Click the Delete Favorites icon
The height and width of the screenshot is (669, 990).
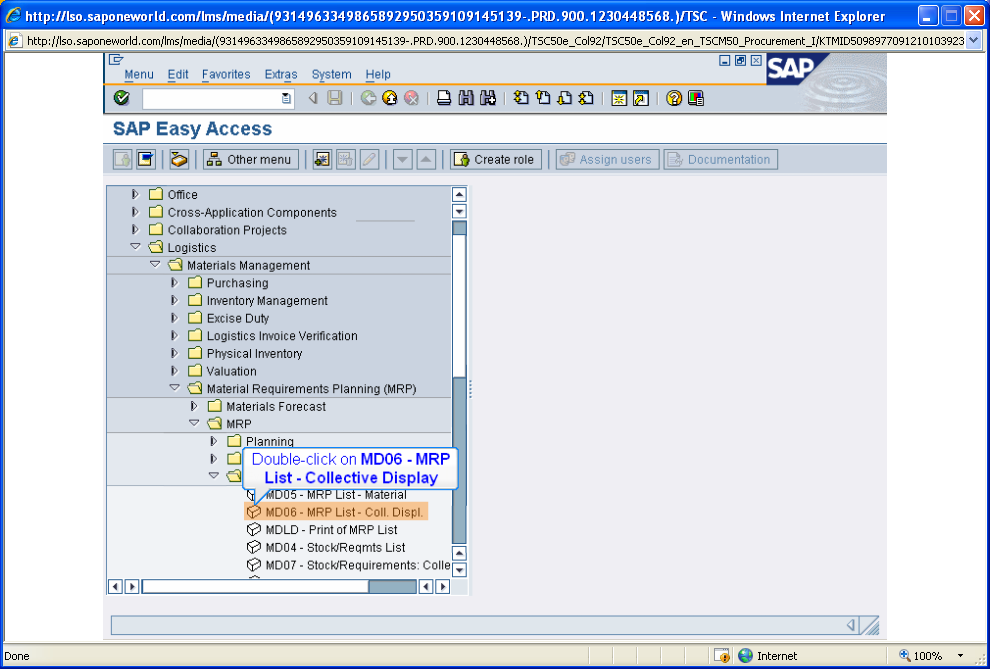coord(345,160)
